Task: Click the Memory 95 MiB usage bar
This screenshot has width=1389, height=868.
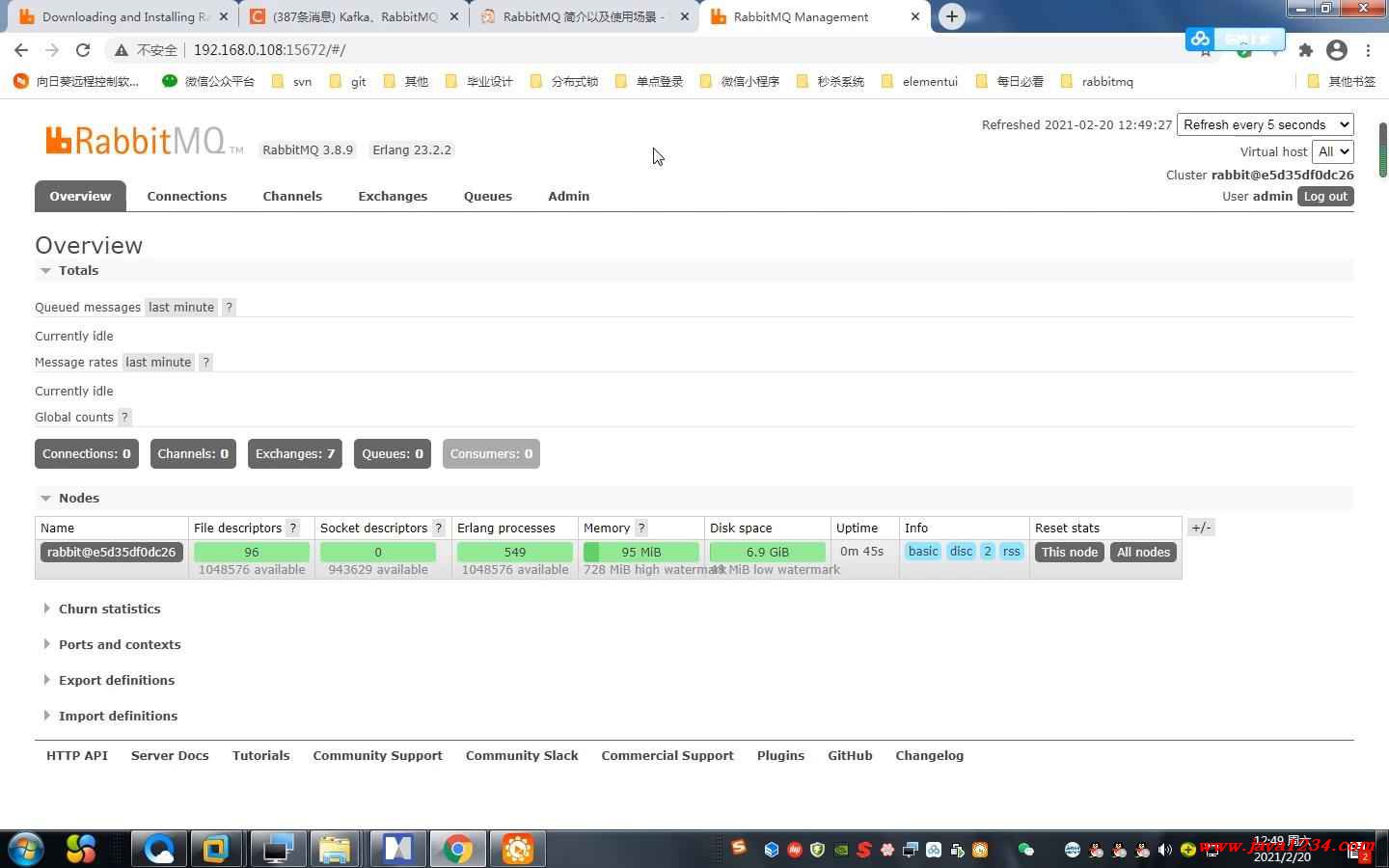Action: point(641,553)
